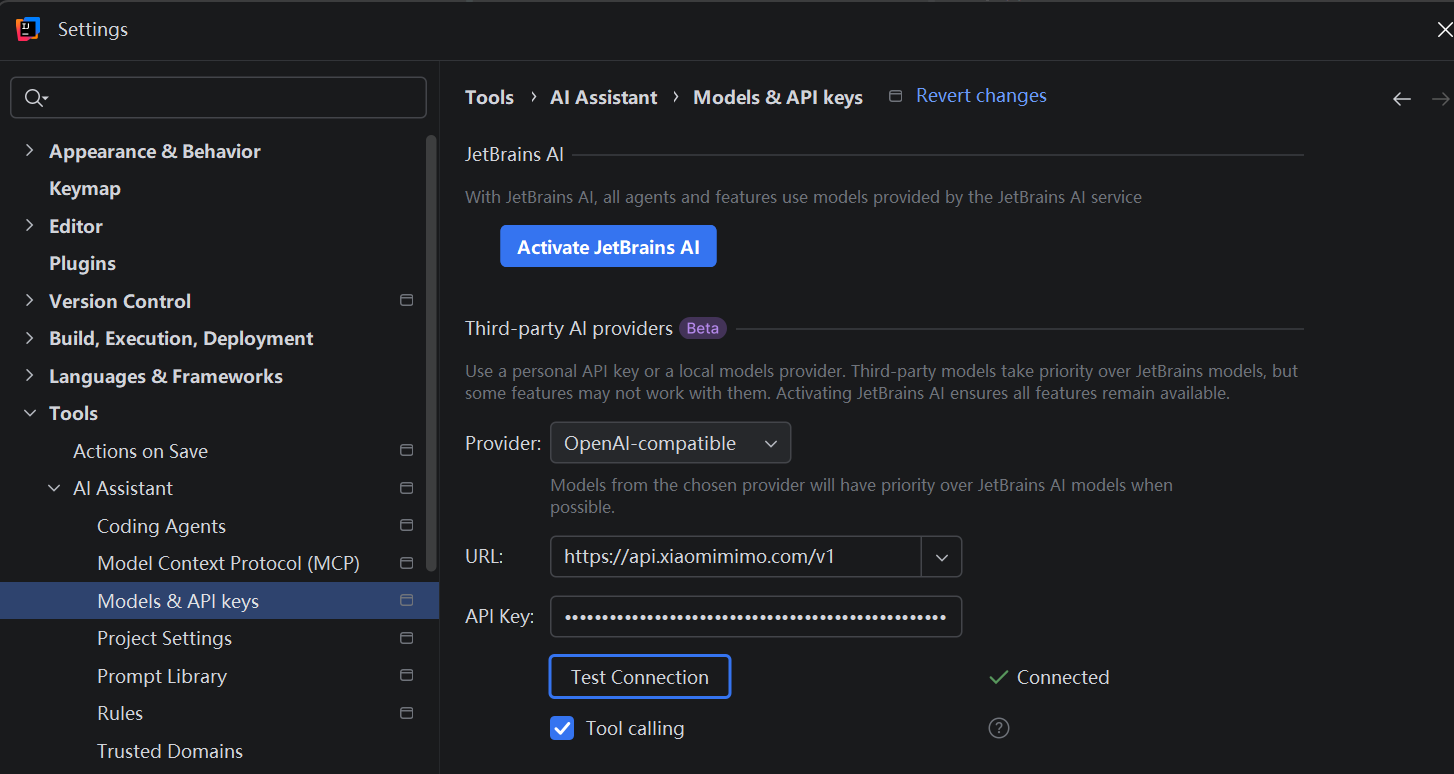Click into the API Key field
Screen dimensions: 1454x774
755,617
